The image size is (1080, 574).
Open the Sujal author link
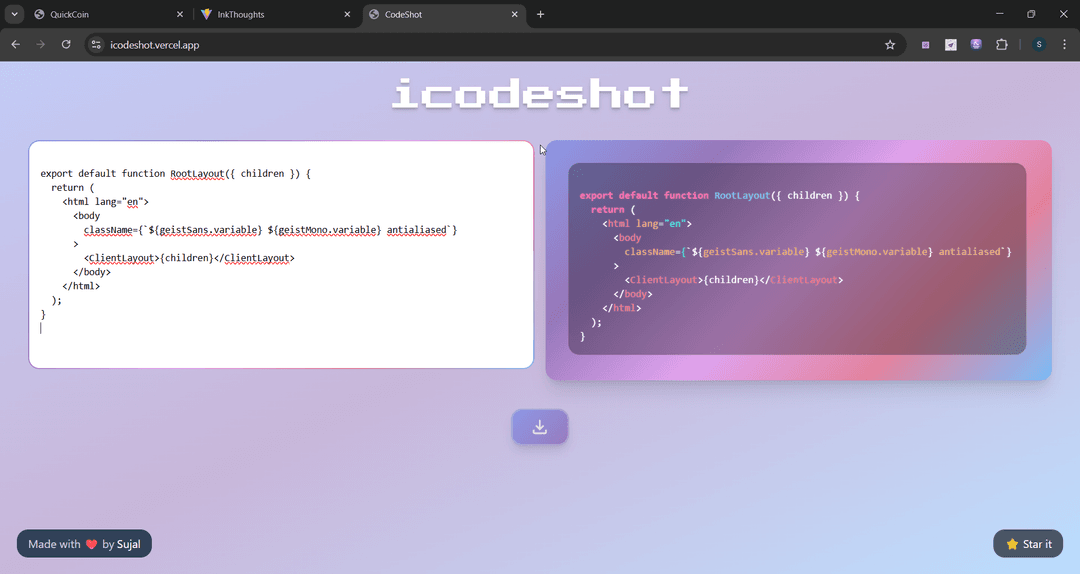click(128, 544)
